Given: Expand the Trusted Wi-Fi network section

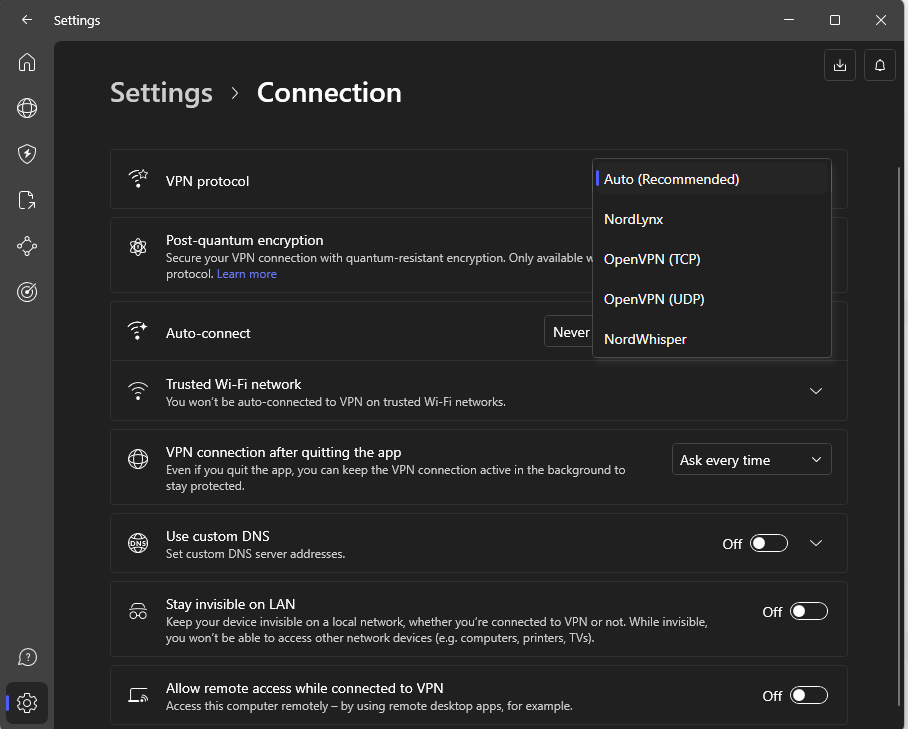Looking at the screenshot, I should pyautogui.click(x=816, y=391).
